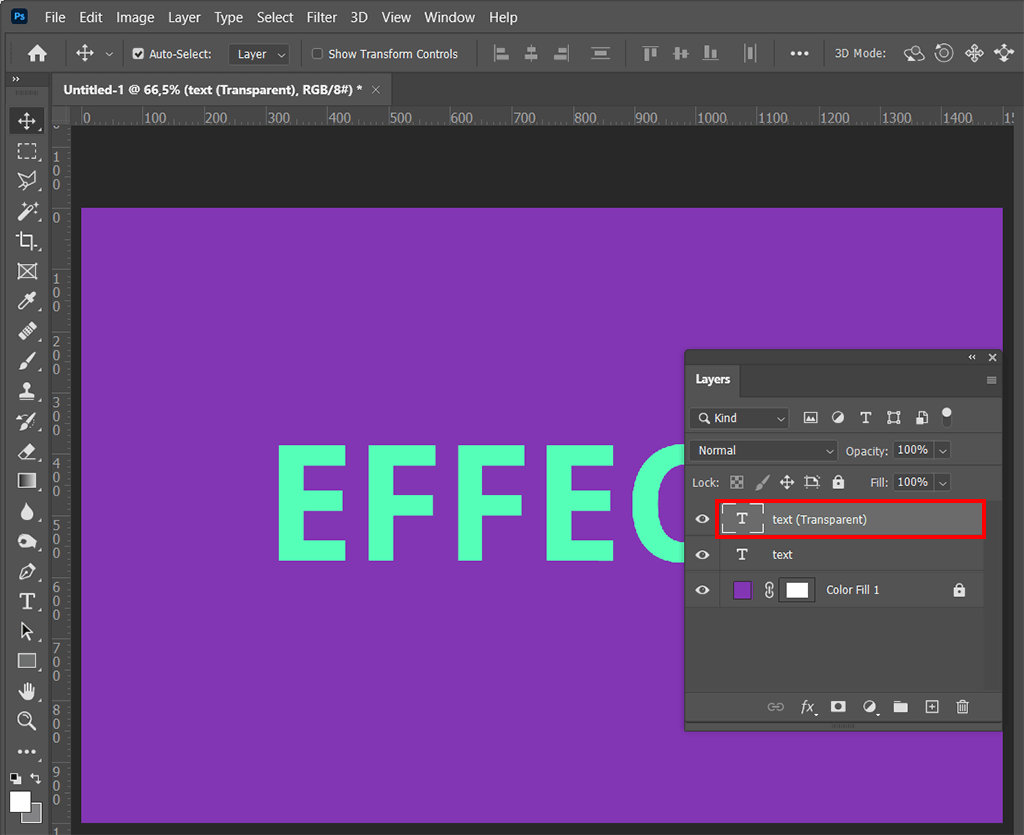This screenshot has height=835, width=1024.
Task: Open the Edit Toolbar ellipsis in tools panel
Action: point(27,751)
